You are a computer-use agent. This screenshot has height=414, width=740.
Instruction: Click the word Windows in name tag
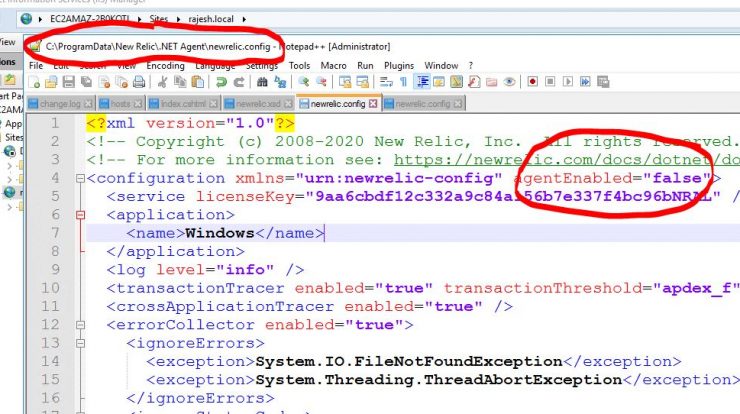pyautogui.click(x=219, y=233)
